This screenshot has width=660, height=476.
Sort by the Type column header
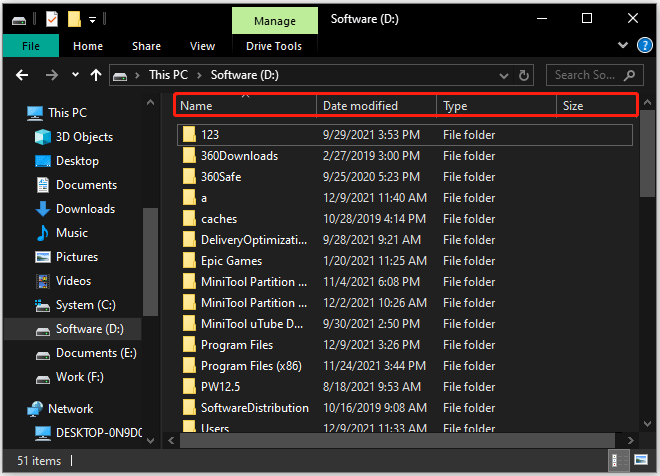pos(497,105)
